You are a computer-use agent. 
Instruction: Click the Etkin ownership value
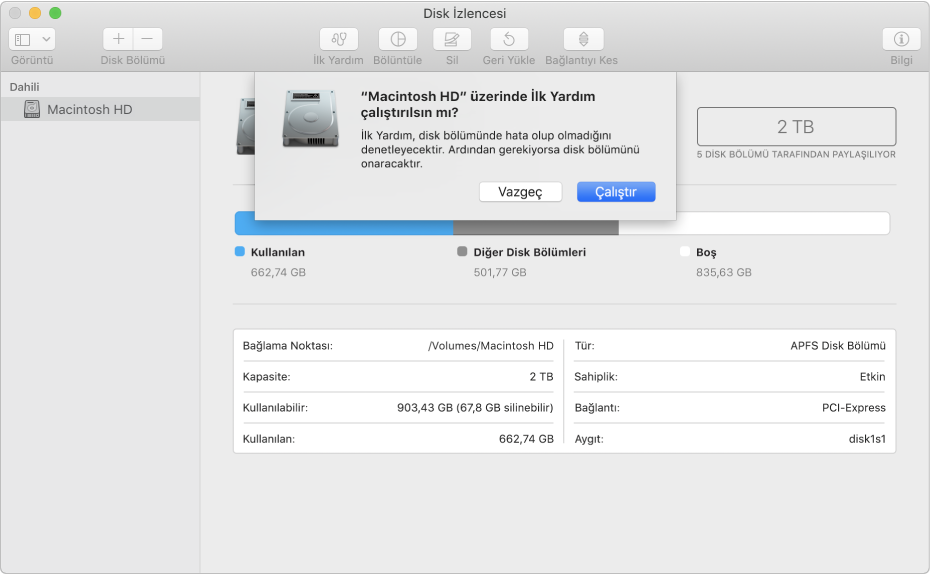coord(872,377)
